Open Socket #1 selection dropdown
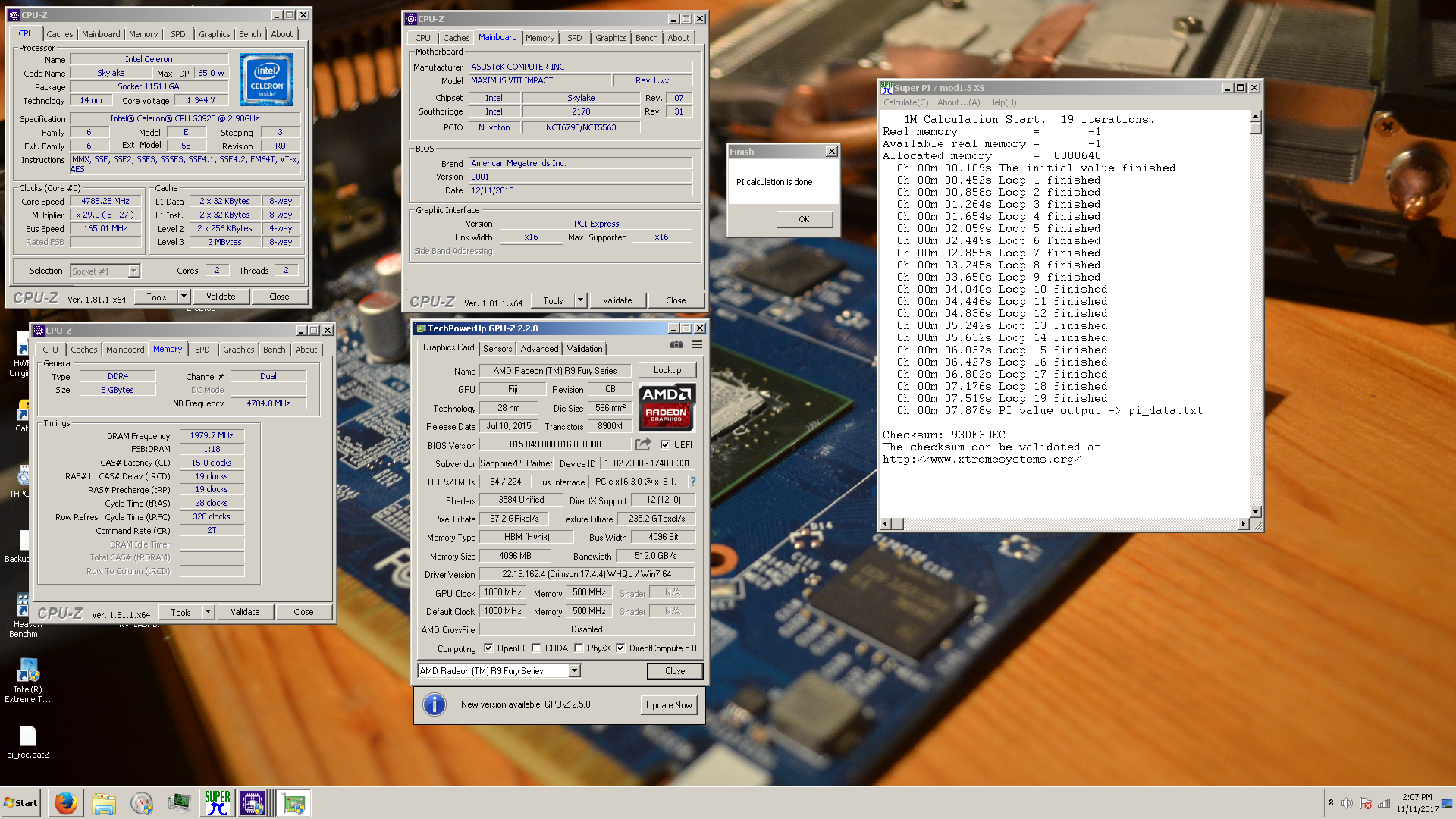This screenshot has width=1456, height=819. [x=133, y=271]
